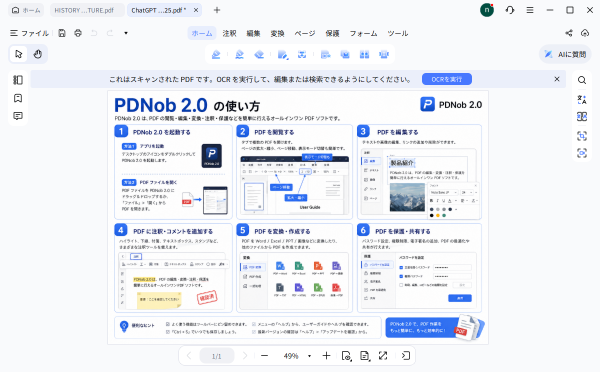
Task: Select the eraser tool in toolbar
Action: pos(259,55)
